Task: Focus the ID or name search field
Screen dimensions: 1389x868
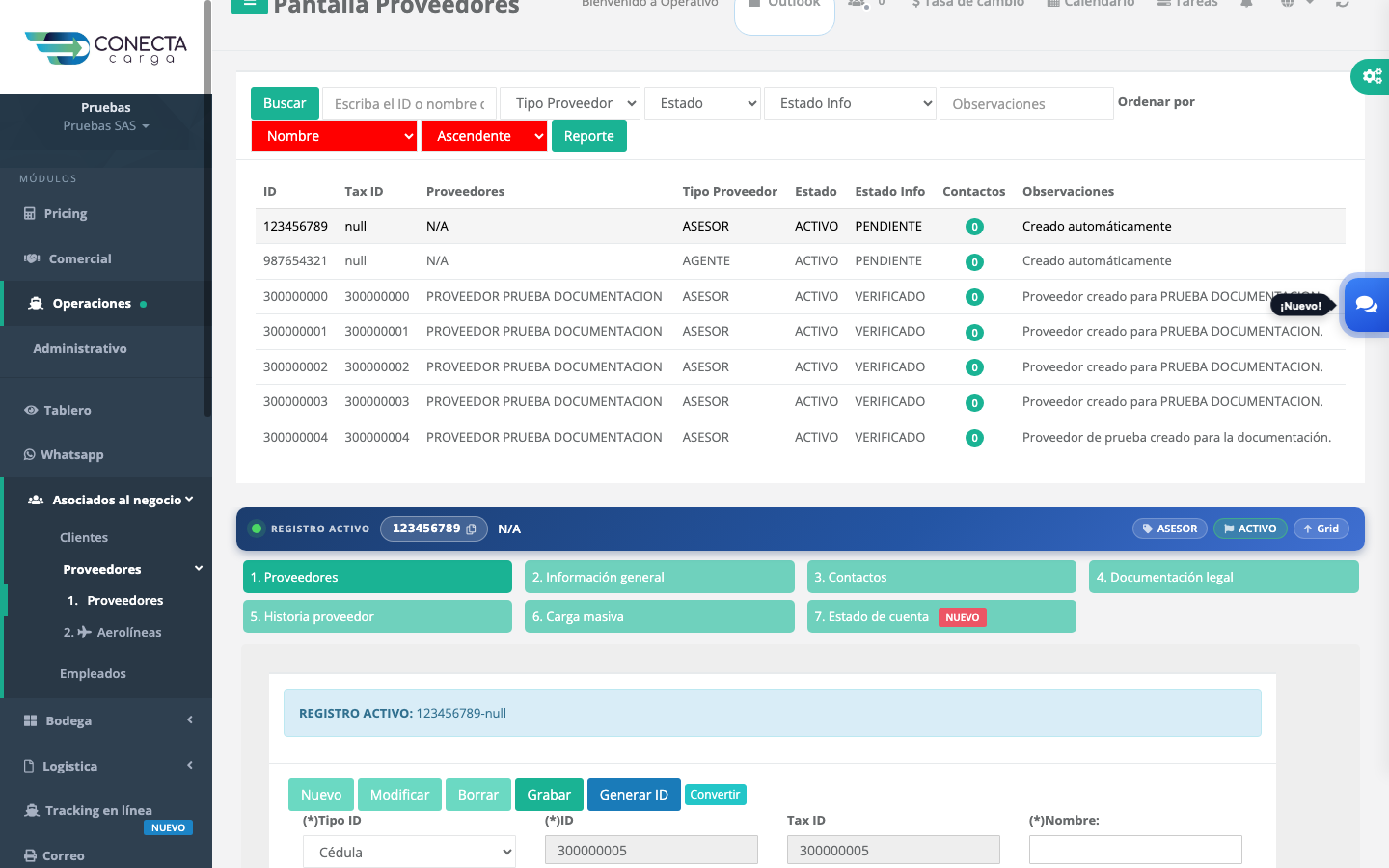Action: (x=409, y=103)
